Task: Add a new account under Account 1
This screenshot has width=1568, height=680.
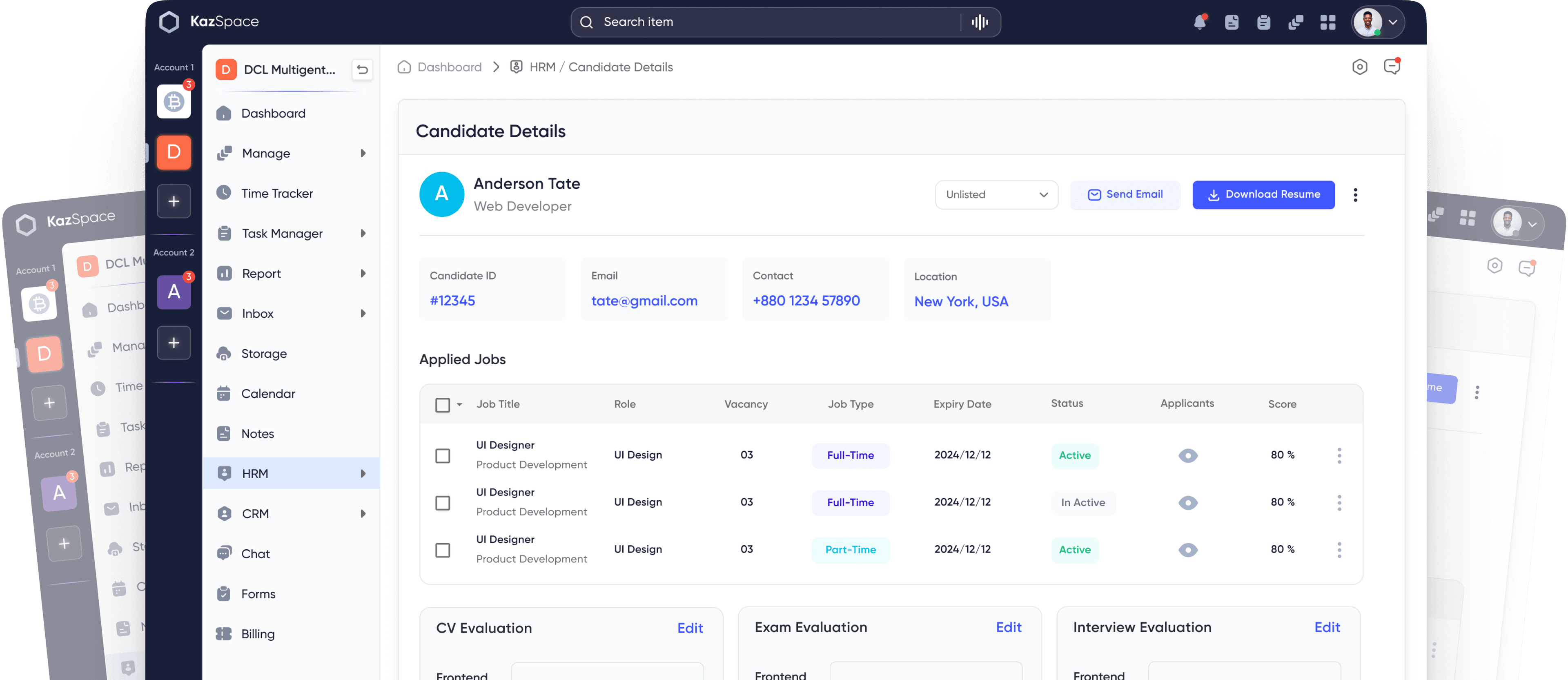Action: click(174, 201)
